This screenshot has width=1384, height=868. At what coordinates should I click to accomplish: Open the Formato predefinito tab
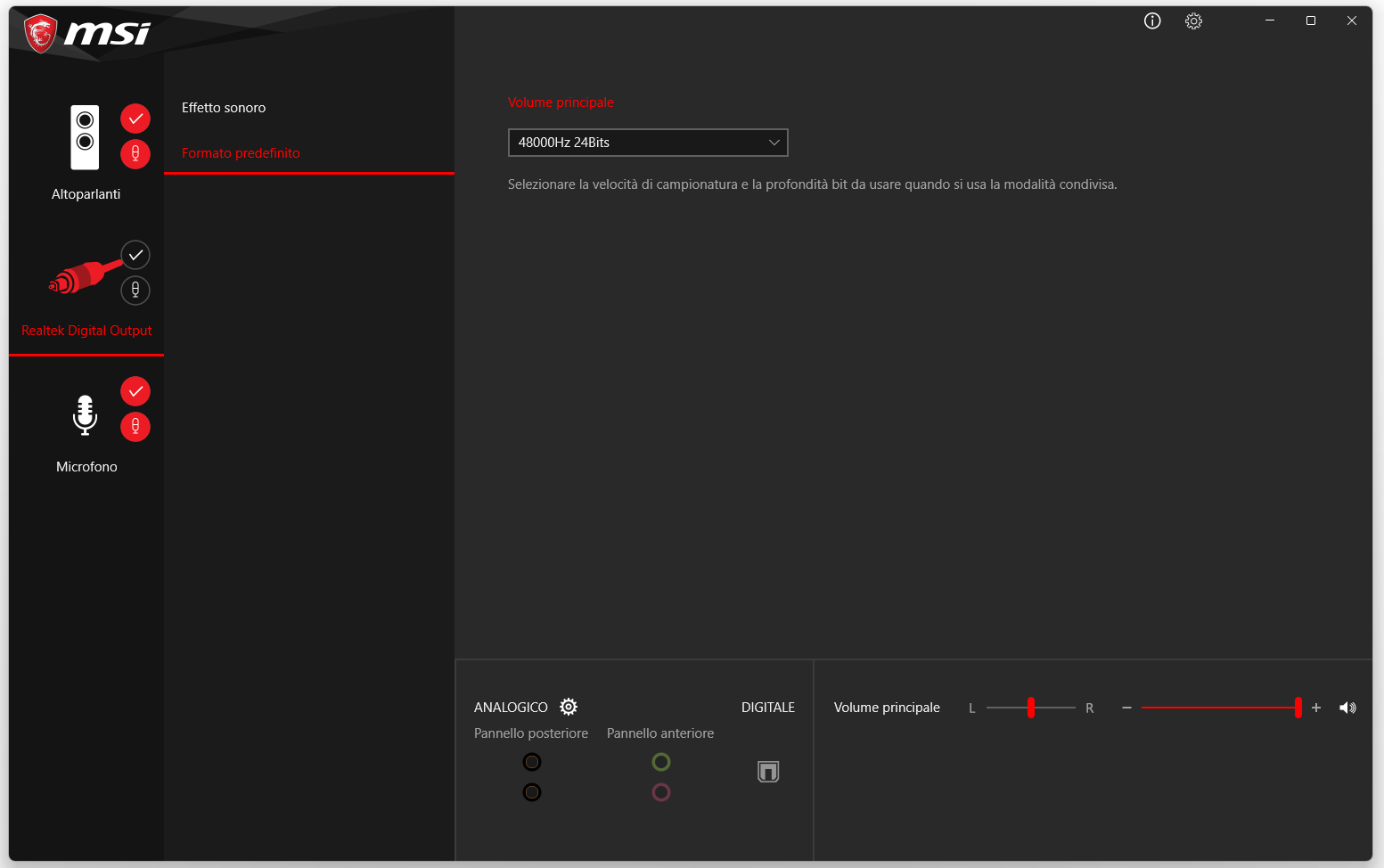point(241,153)
